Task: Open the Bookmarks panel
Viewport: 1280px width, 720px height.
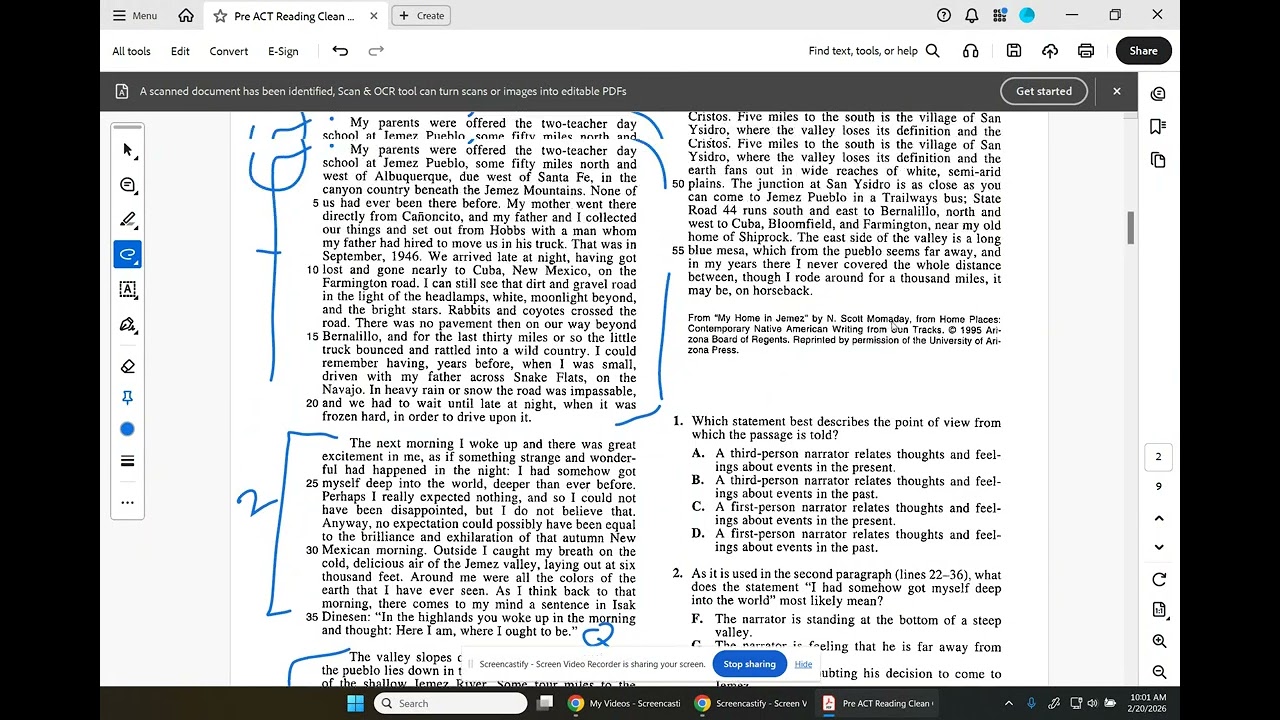Action: point(1158,126)
